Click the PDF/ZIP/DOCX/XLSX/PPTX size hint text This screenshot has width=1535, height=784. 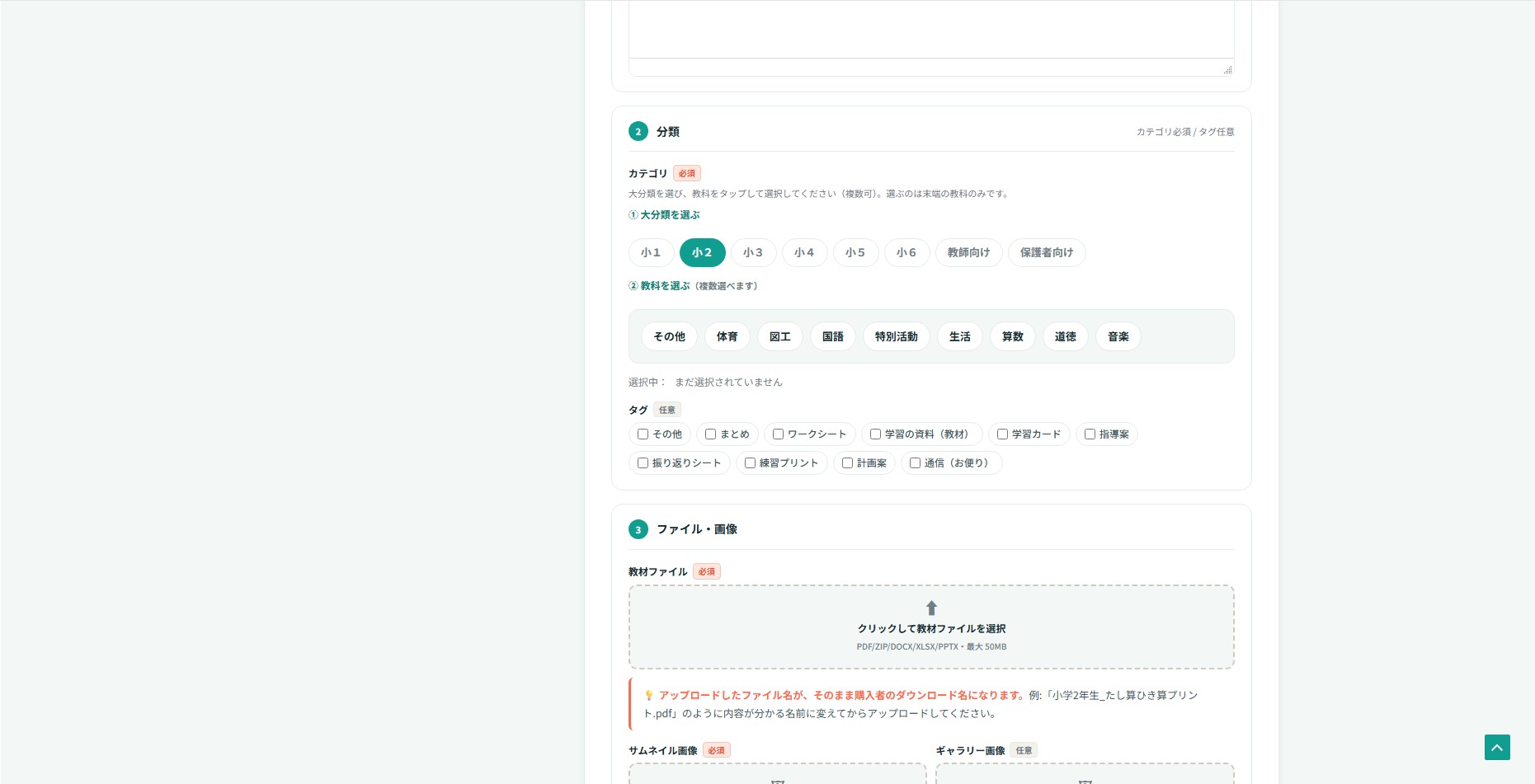[931, 647]
